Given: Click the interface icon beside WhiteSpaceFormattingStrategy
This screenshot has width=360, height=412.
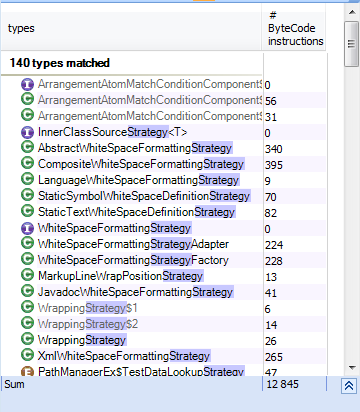Looking at the screenshot, I should pyautogui.click(x=27, y=228).
